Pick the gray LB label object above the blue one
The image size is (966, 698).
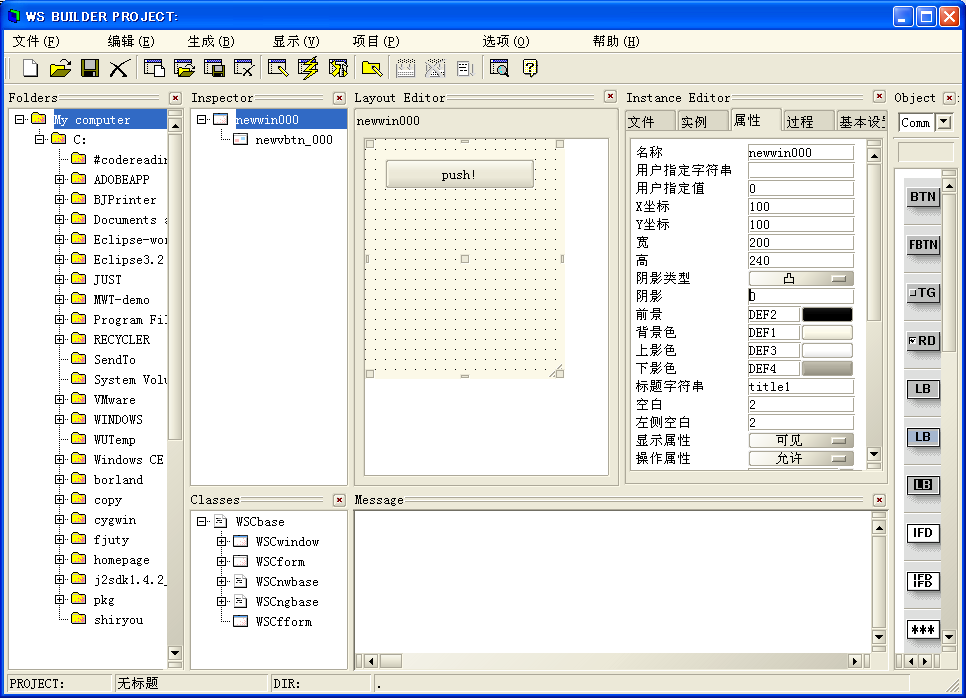pos(923,389)
